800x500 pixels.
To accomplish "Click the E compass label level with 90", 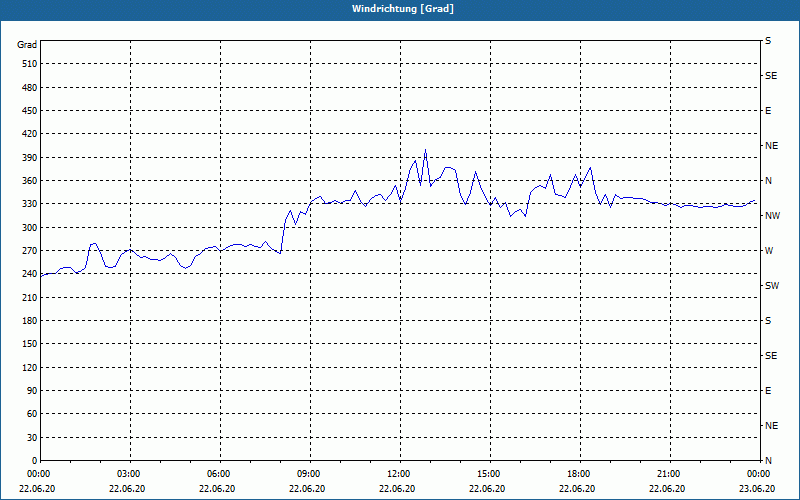I will (x=768, y=391).
